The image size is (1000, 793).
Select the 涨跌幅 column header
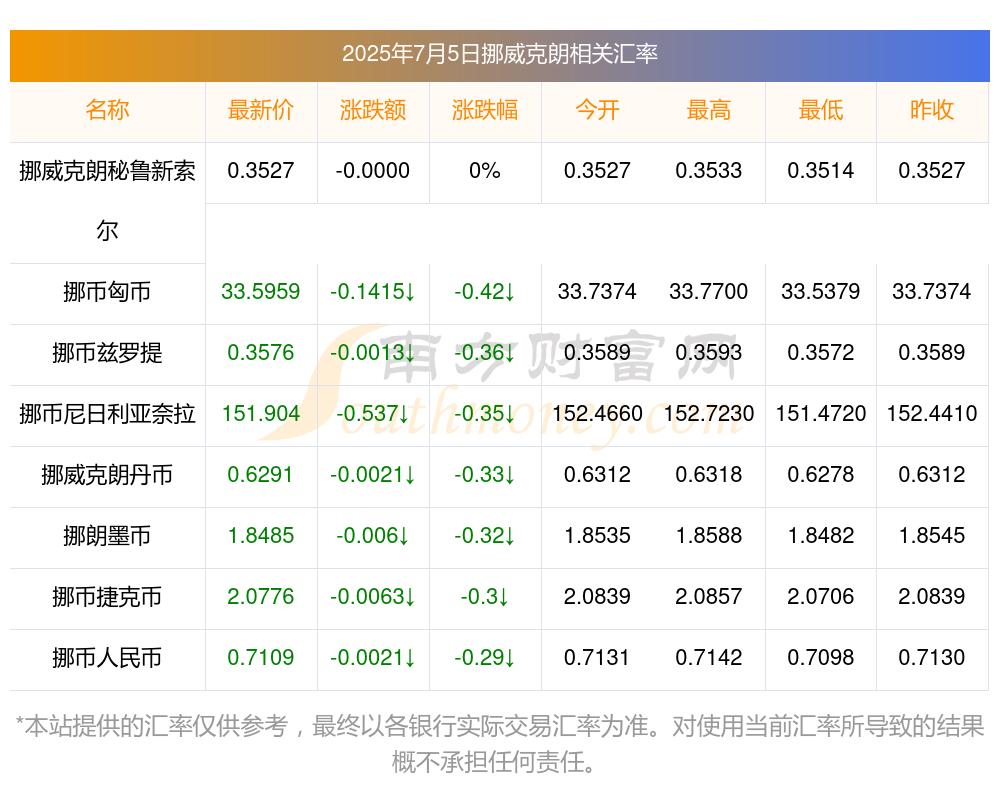485,110
